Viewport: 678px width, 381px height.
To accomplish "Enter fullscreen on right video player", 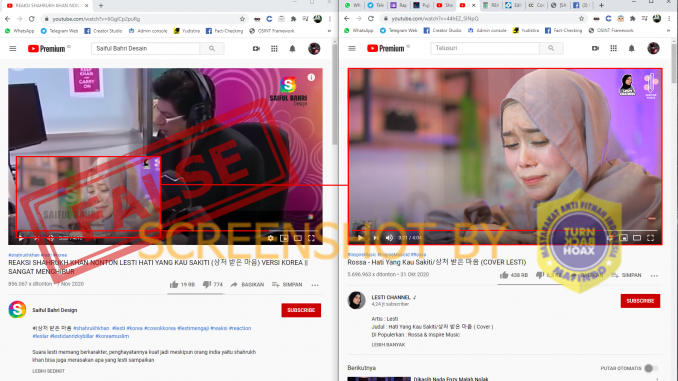I will (650, 238).
